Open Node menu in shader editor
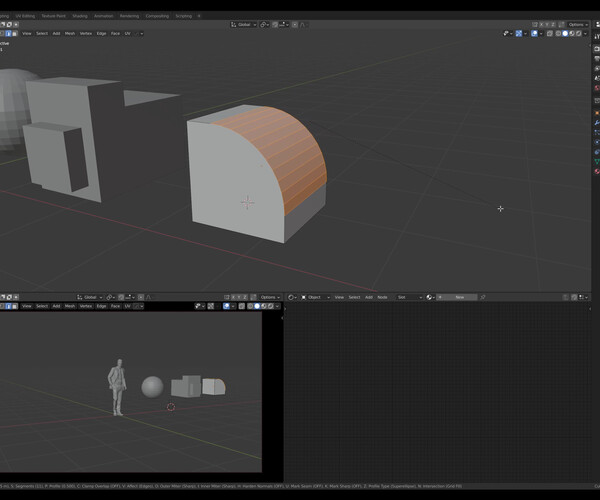600x500 pixels. click(x=382, y=297)
